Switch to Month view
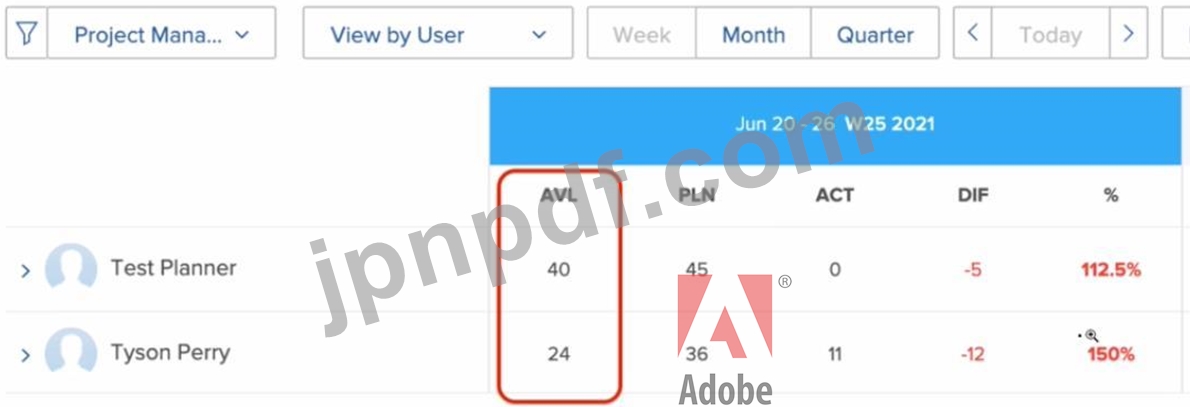Viewport: 1190px width, 407px height. tap(753, 34)
